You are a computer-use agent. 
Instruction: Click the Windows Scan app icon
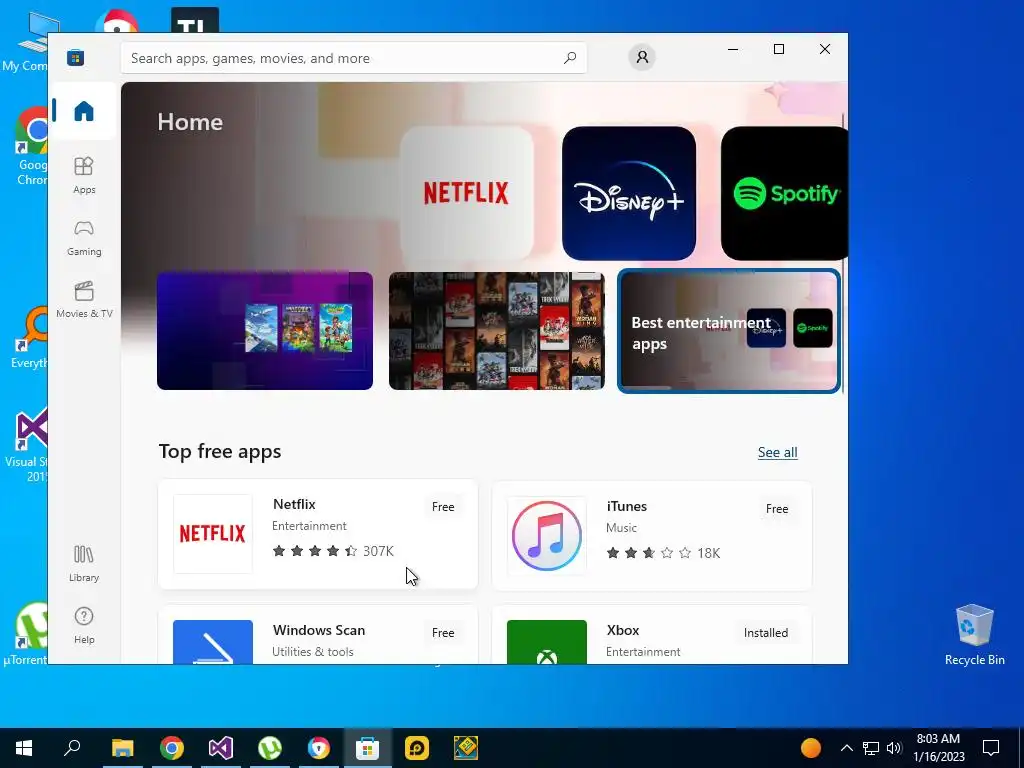coord(213,642)
